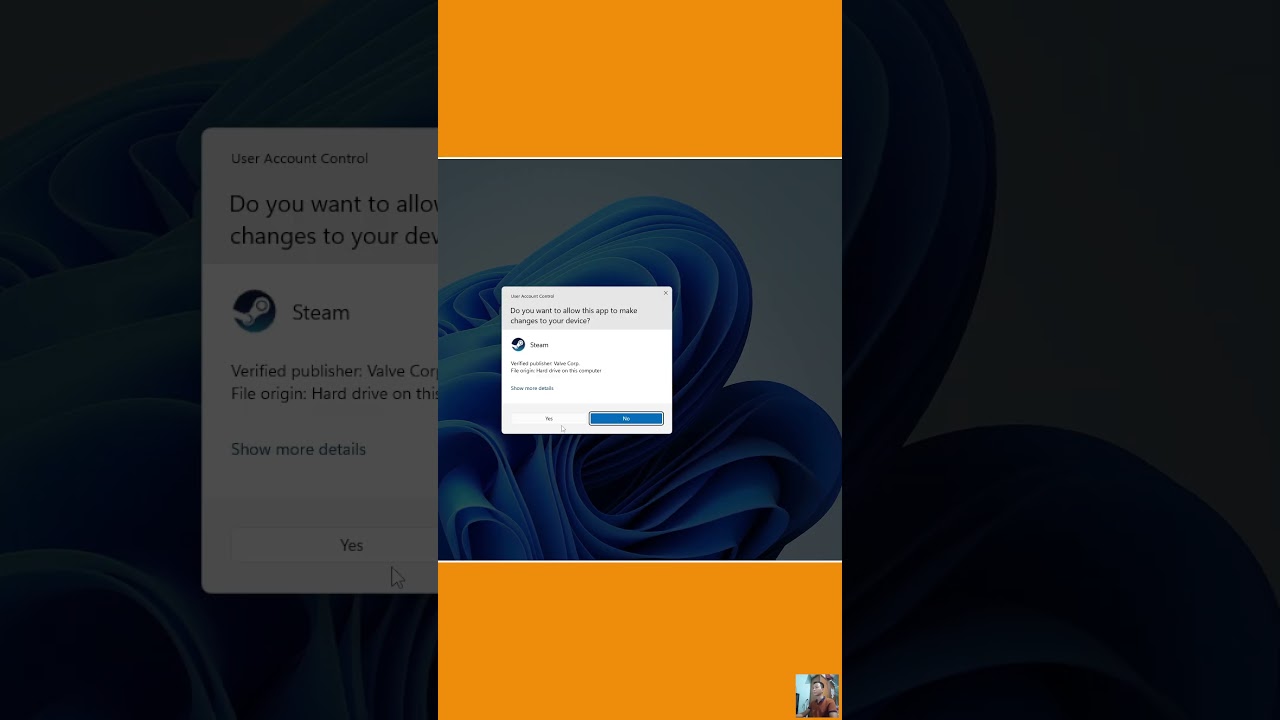1280x720 pixels.
Task: Click Yes in the small sharp UAC dialog
Action: 549,418
